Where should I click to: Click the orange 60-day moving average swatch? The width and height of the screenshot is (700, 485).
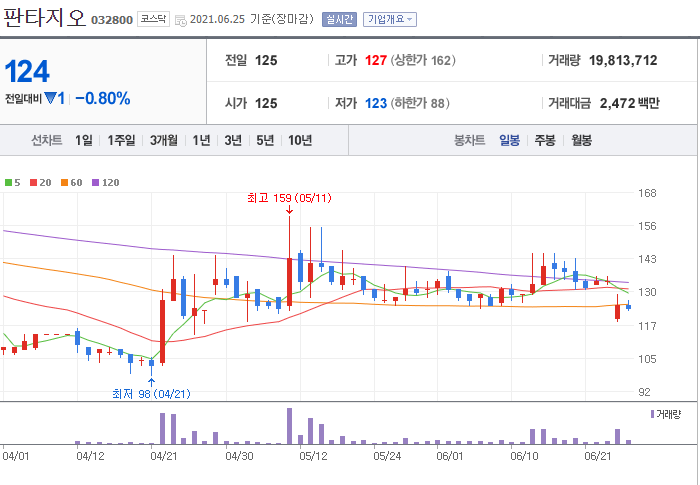(64, 182)
